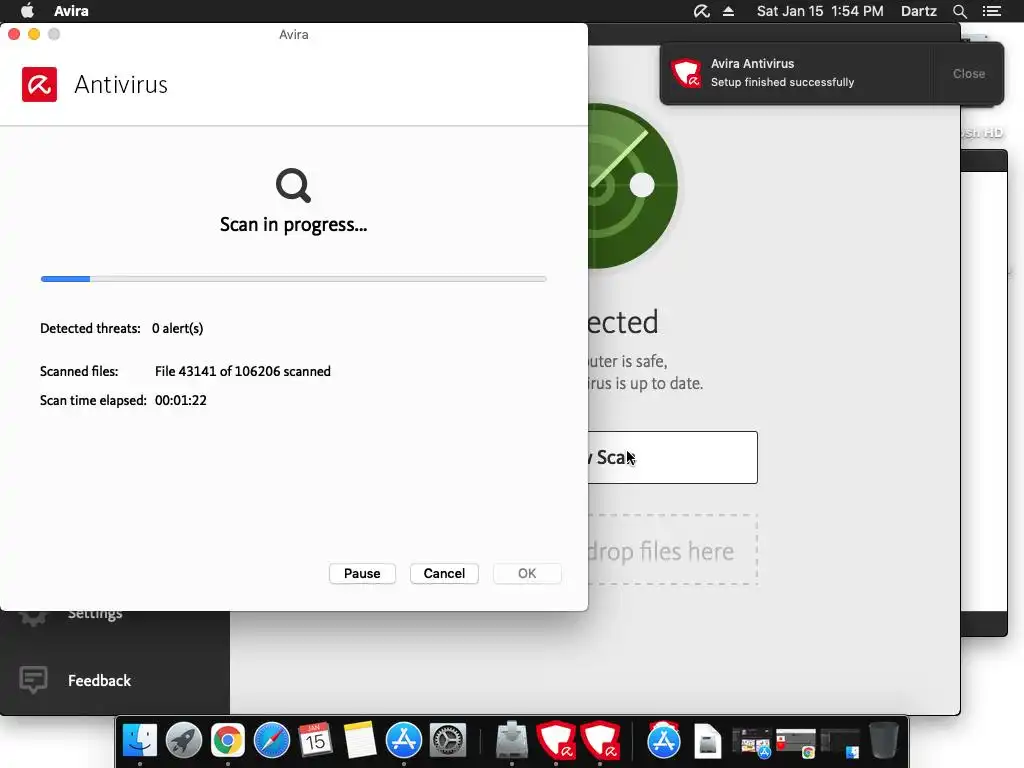Open Notification Center list icon
The image size is (1024, 768).
click(x=992, y=11)
